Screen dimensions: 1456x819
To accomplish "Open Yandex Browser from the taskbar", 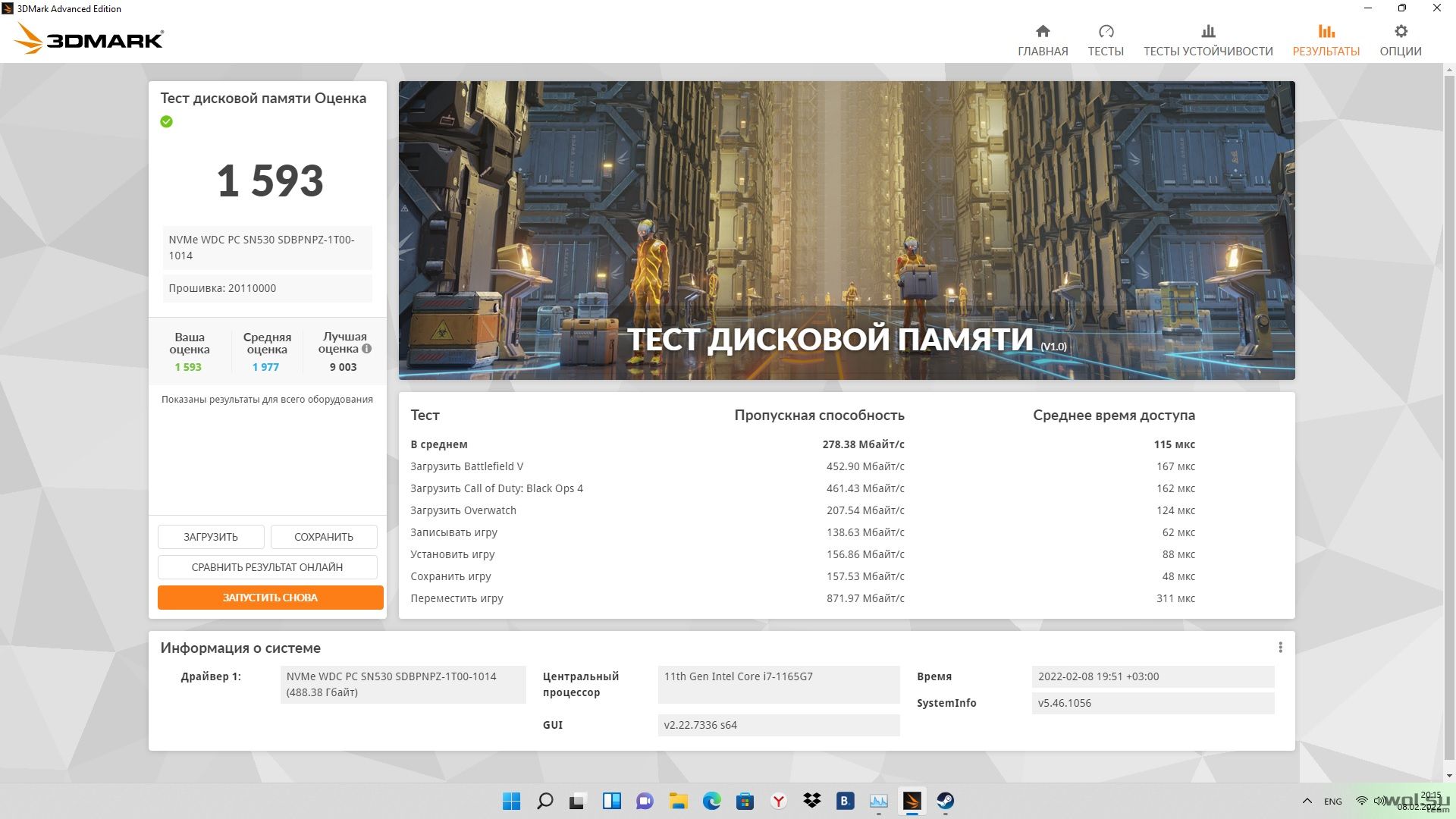I will [x=778, y=801].
